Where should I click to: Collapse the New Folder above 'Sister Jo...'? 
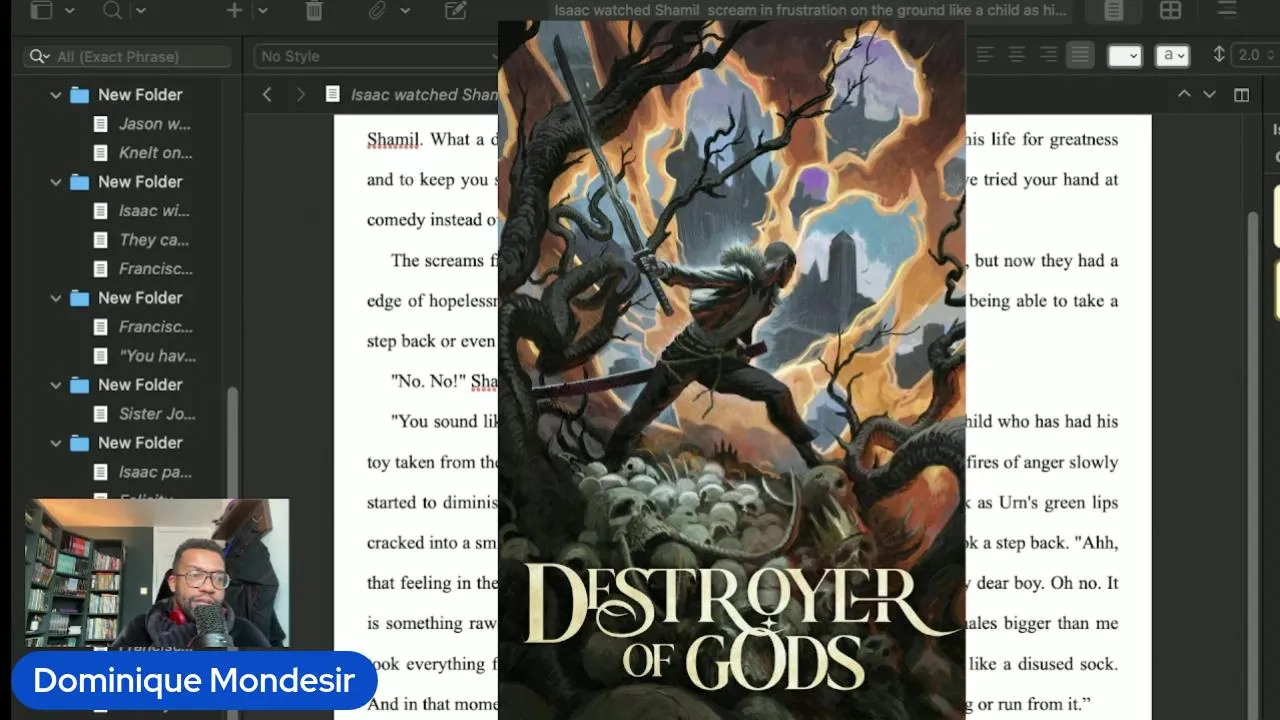pyautogui.click(x=56, y=385)
